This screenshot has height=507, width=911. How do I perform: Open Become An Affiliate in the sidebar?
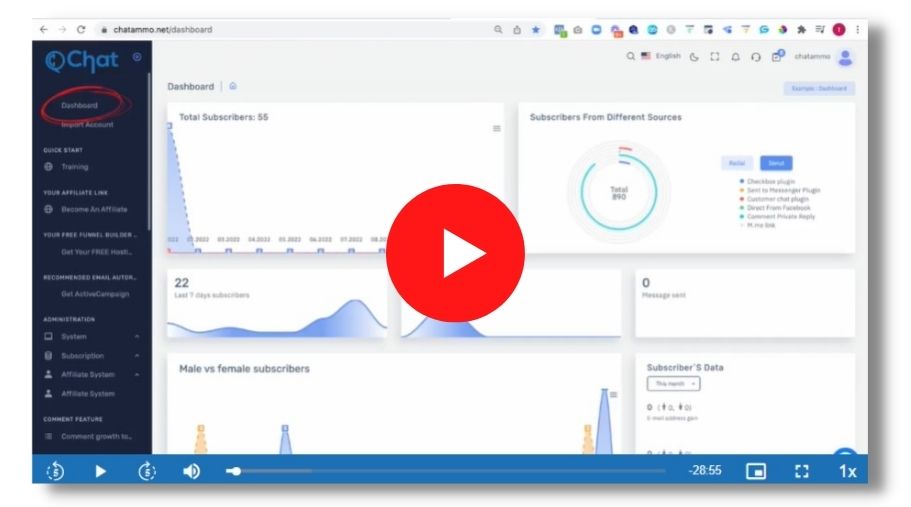coord(94,209)
